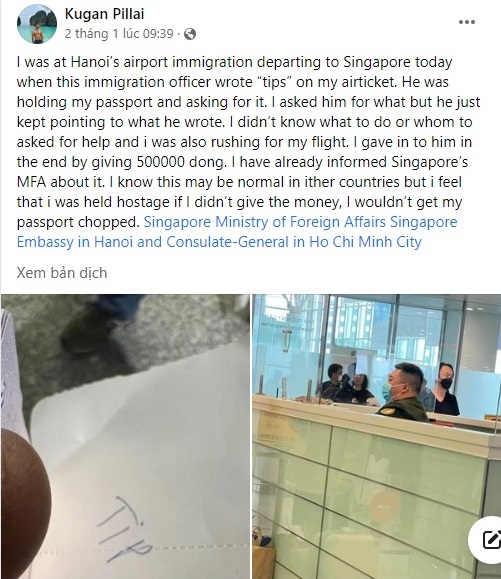Image resolution: width=501 pixels, height=579 pixels.
Task: Click Xem bản dịch to translate post
Action: pos(62,273)
